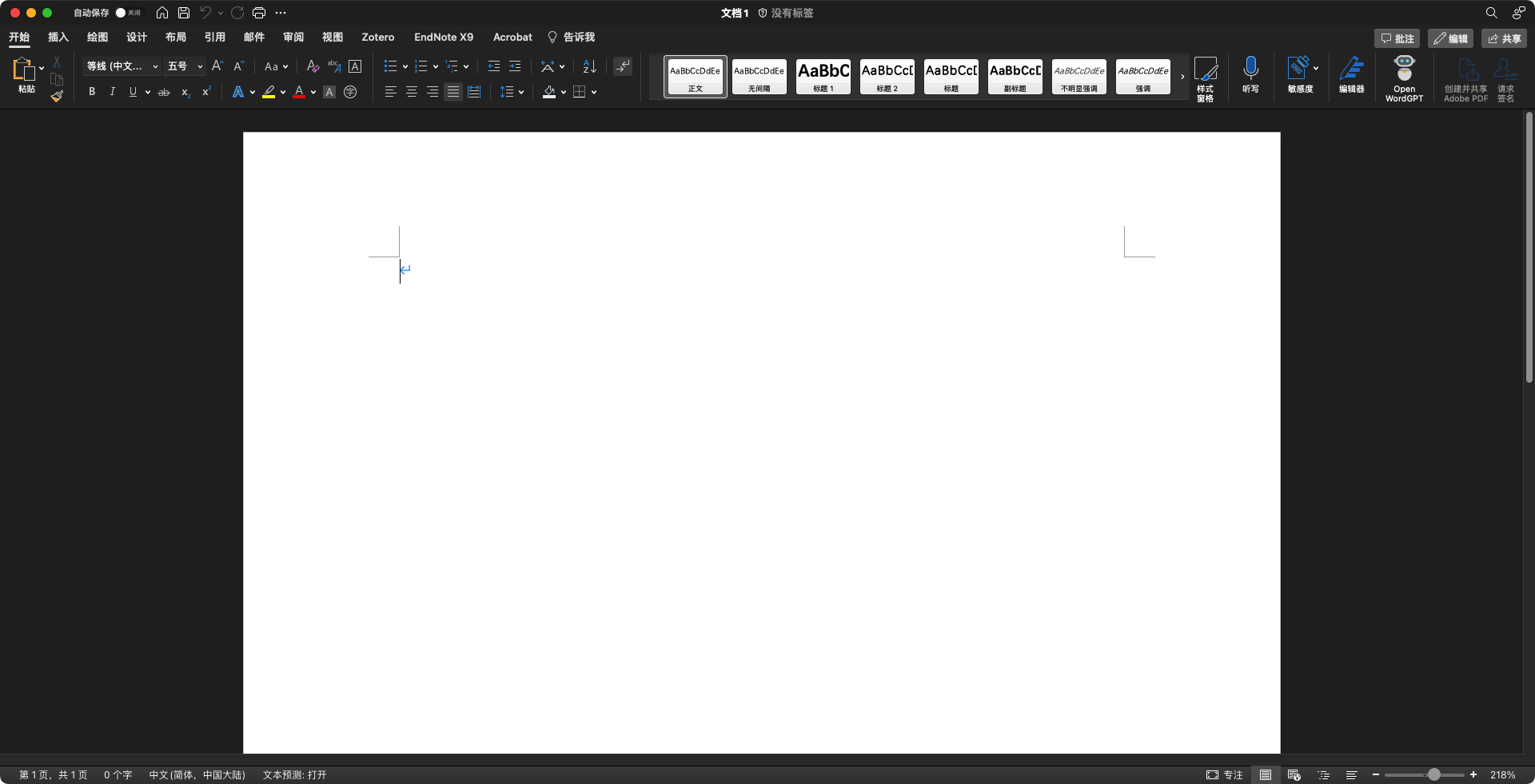Open the EndNote X9 tab
Viewport: 1535px width, 784px height.
click(444, 37)
